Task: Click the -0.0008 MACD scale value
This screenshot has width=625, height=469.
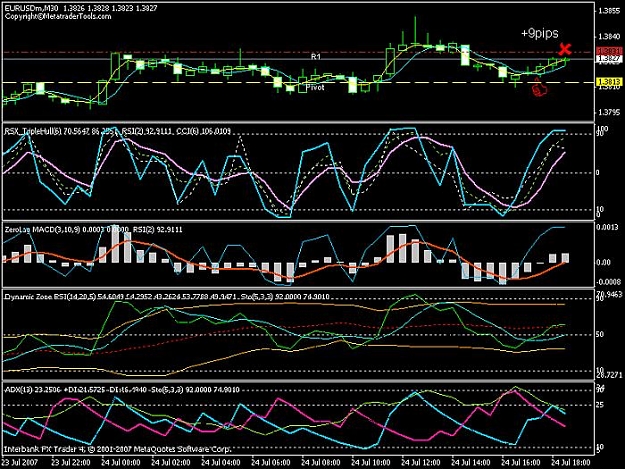Action: point(608,282)
